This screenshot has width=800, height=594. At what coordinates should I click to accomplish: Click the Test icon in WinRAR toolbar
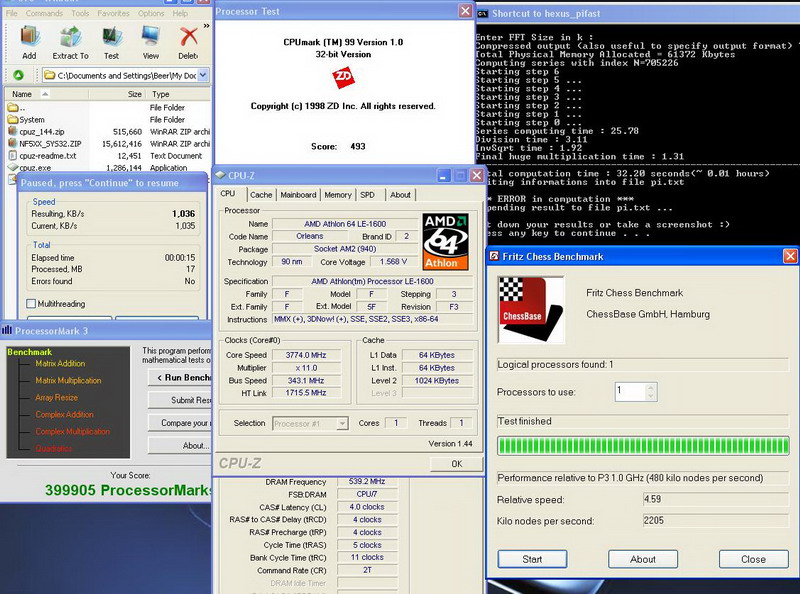[x=112, y=37]
